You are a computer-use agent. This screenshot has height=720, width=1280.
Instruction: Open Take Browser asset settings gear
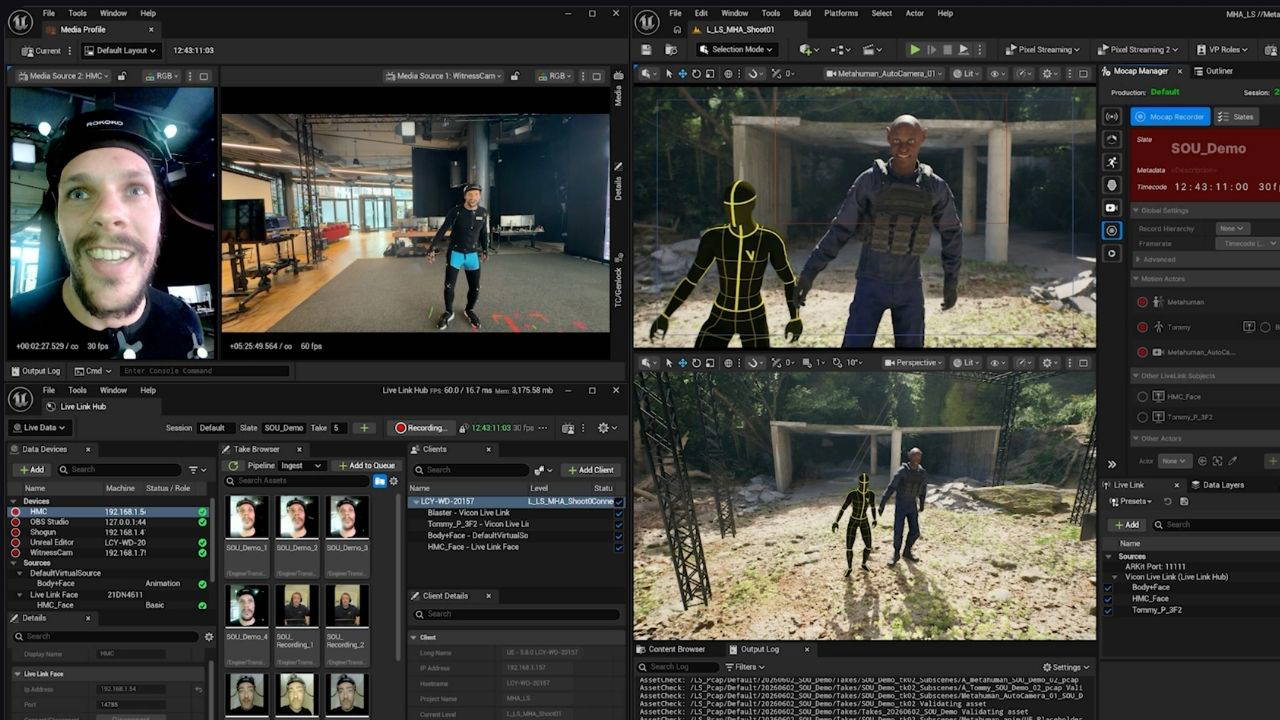click(394, 481)
